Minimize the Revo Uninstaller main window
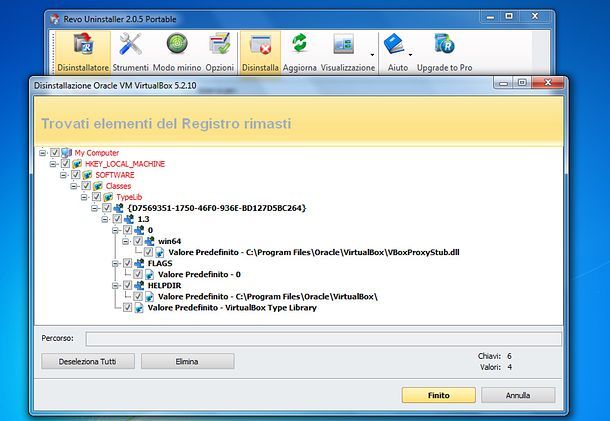610x421 pixels. pos(490,17)
